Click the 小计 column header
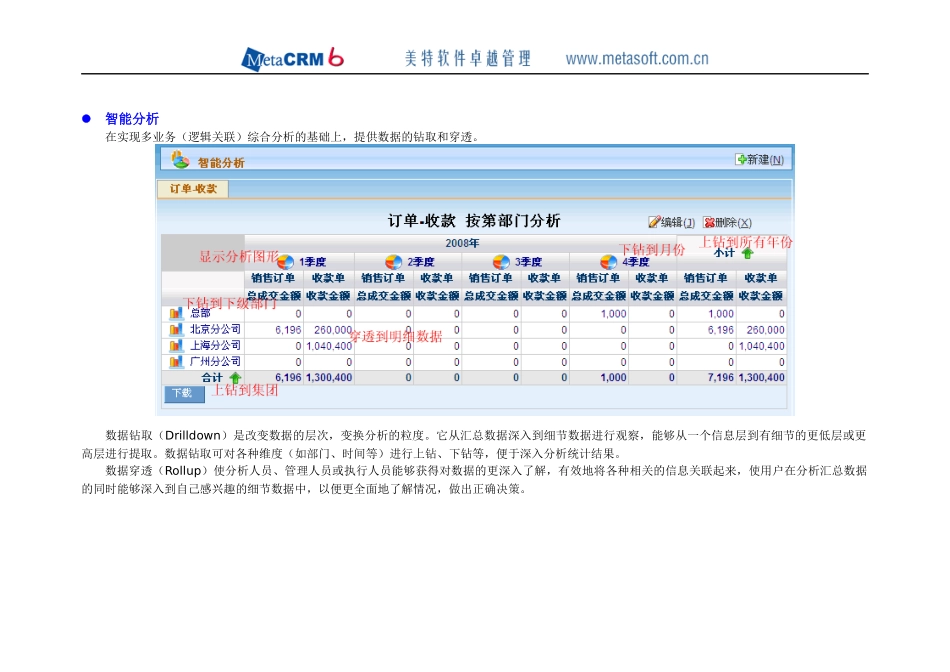Image resolution: width=950 pixels, height=672 pixels. [x=724, y=253]
